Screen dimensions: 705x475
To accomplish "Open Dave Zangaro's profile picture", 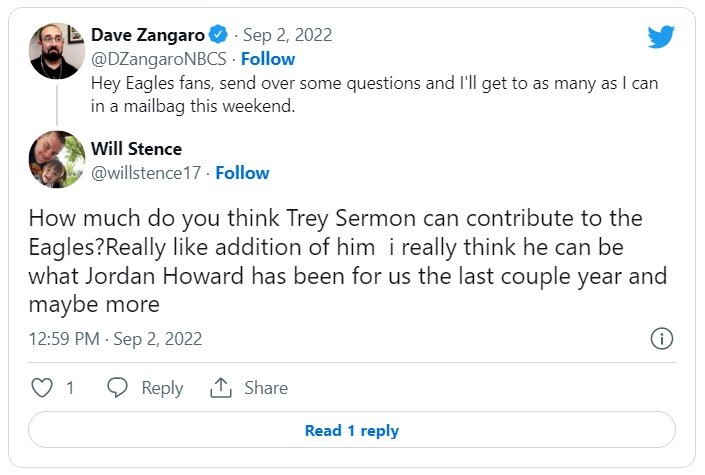I will [57, 48].
